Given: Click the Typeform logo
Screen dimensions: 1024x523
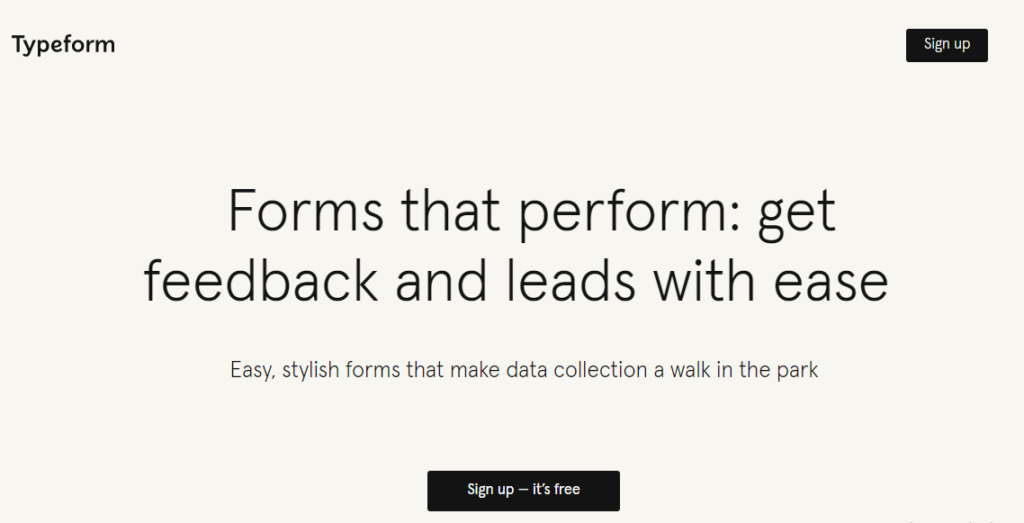Looking at the screenshot, I should pos(63,45).
